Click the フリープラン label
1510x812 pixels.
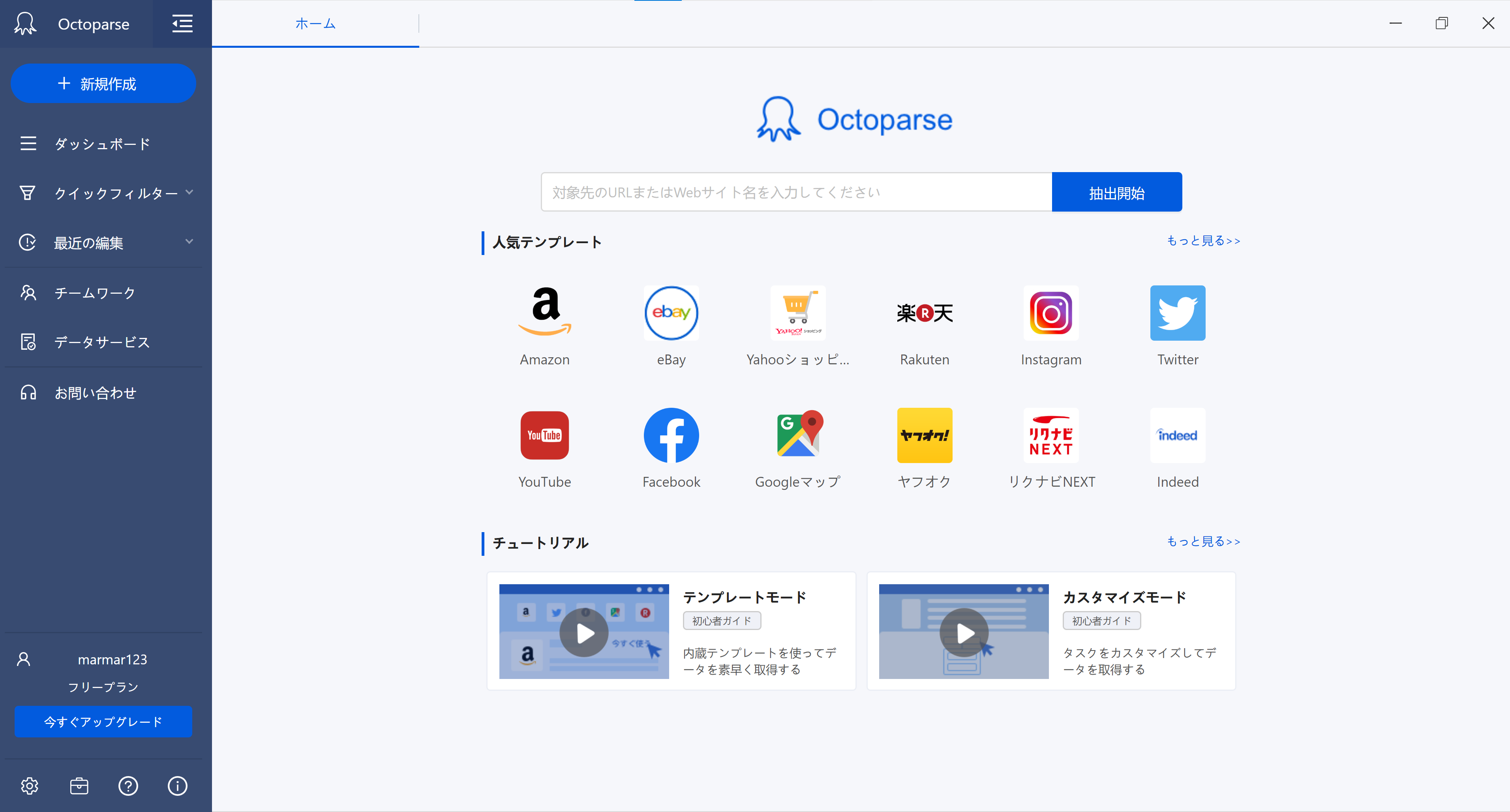[x=103, y=686]
